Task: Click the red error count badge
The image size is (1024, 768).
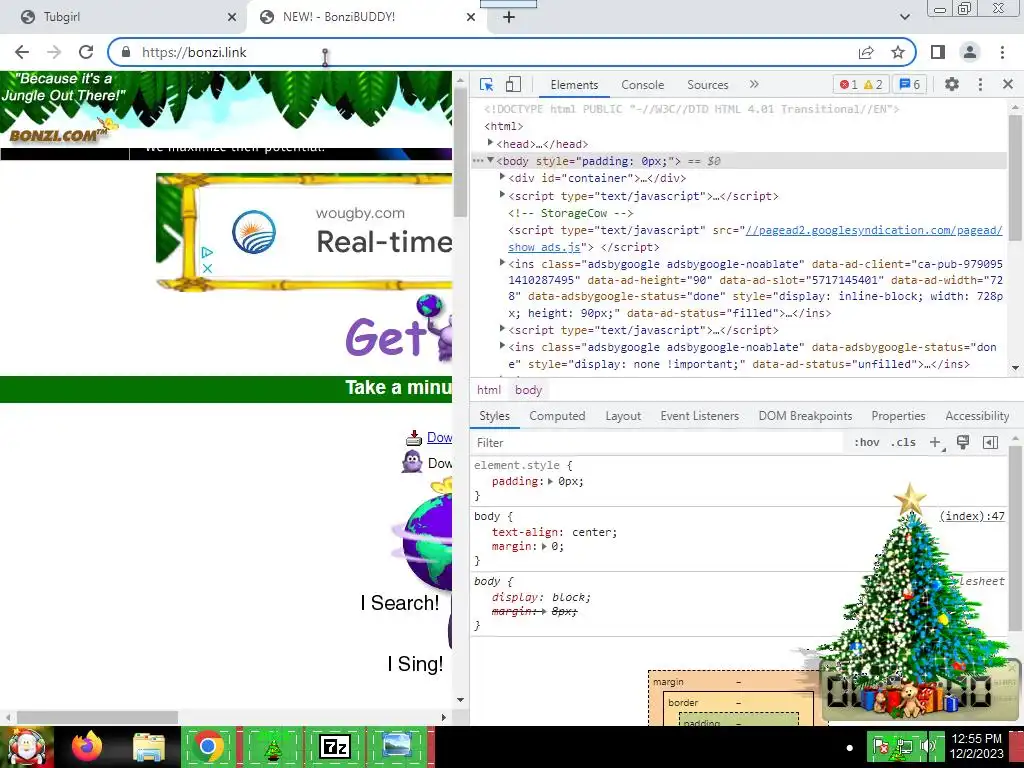Action: click(x=848, y=84)
